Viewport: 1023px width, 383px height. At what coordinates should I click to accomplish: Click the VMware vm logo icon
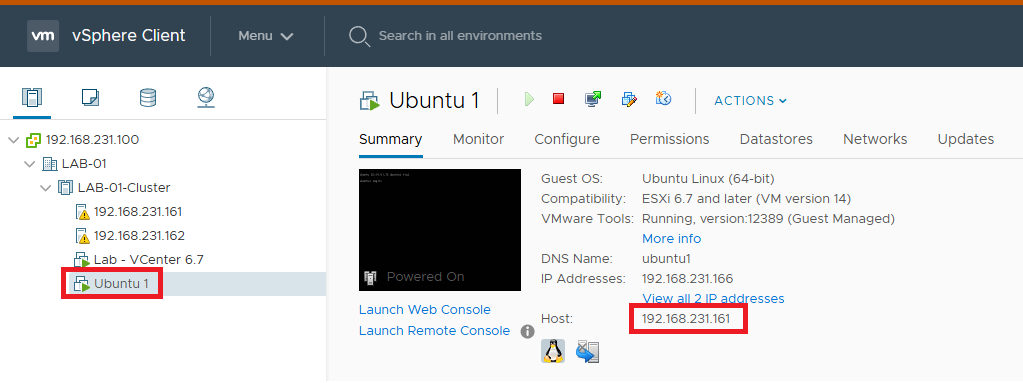43,36
